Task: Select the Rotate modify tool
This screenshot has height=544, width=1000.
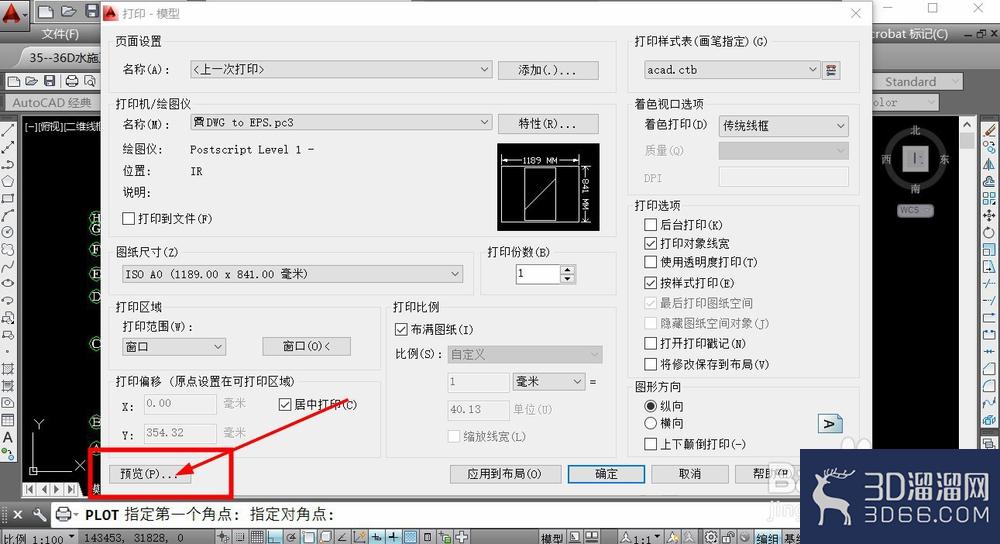Action: (989, 233)
